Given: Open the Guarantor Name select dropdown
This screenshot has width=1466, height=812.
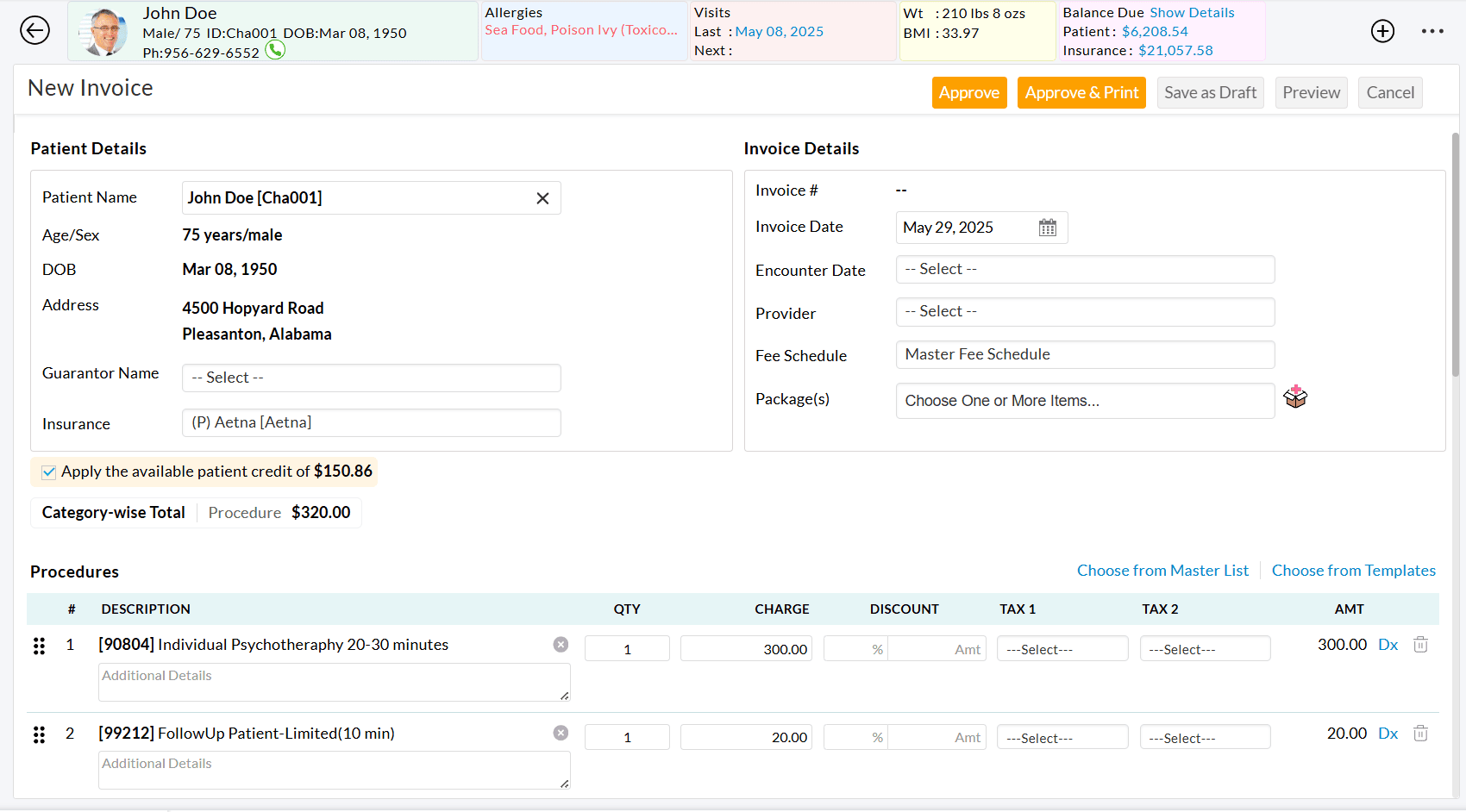Looking at the screenshot, I should (371, 378).
